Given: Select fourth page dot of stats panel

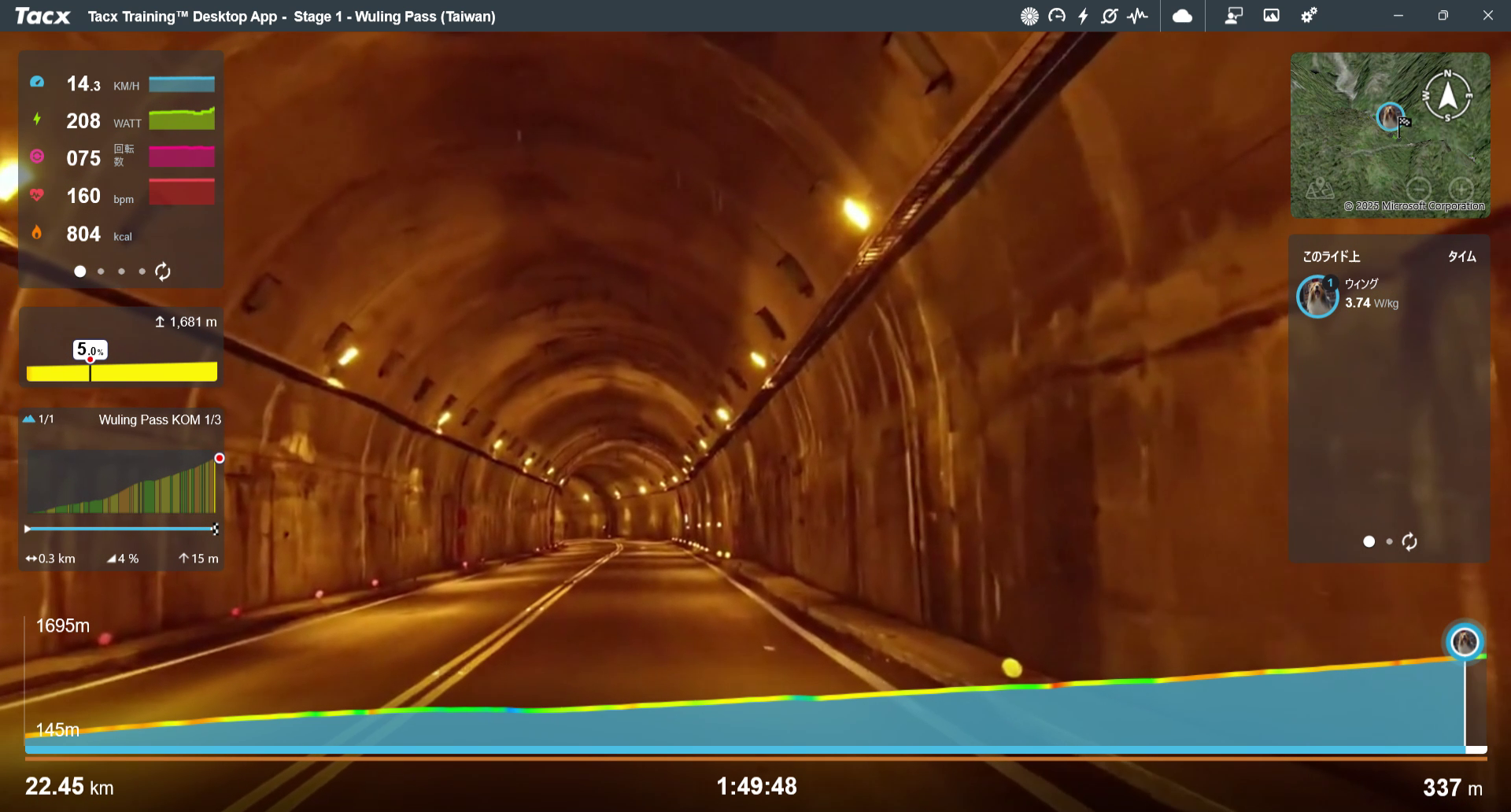Looking at the screenshot, I should (x=142, y=271).
